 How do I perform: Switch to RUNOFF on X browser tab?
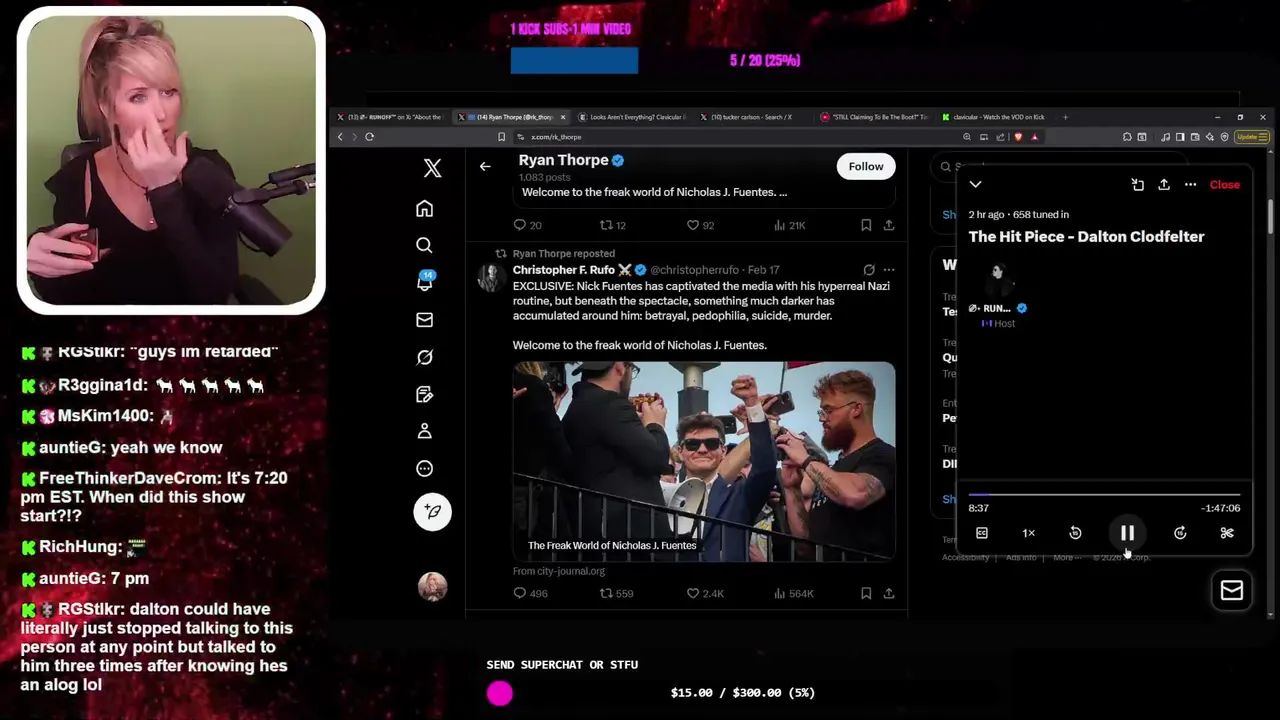click(390, 117)
